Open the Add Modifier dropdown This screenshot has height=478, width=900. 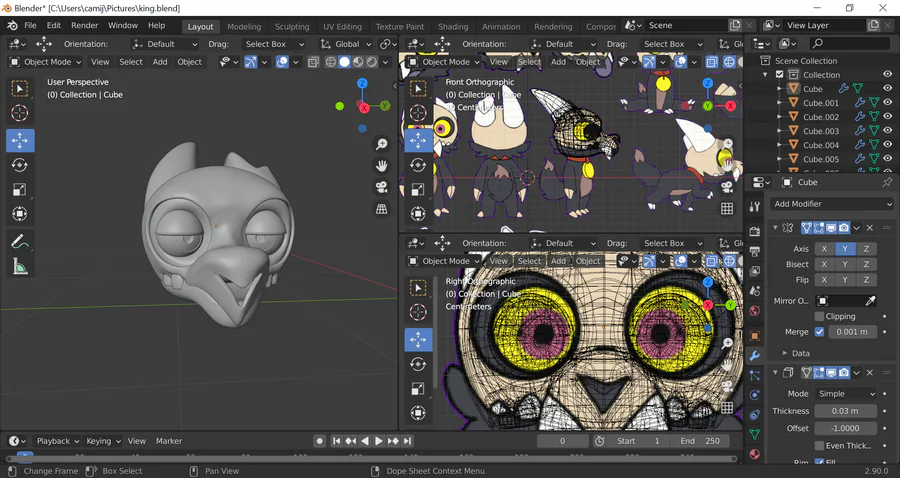tap(832, 204)
